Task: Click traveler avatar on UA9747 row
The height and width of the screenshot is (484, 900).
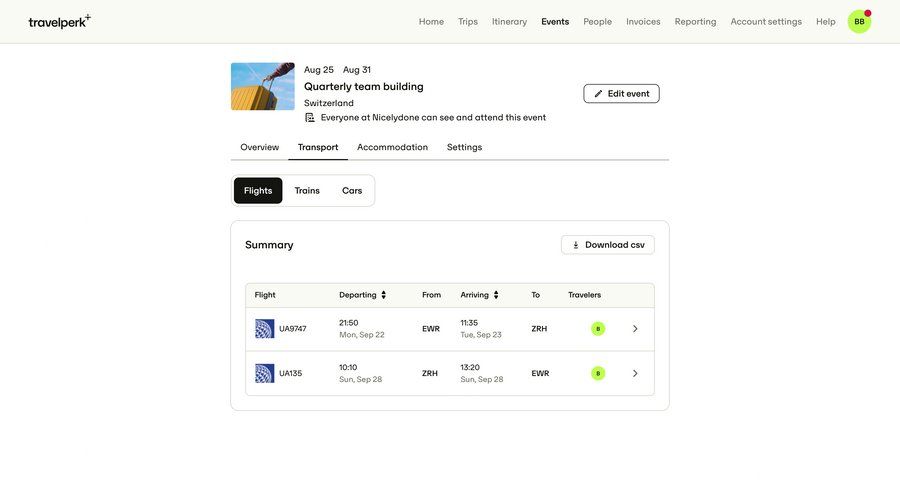Action: point(598,329)
